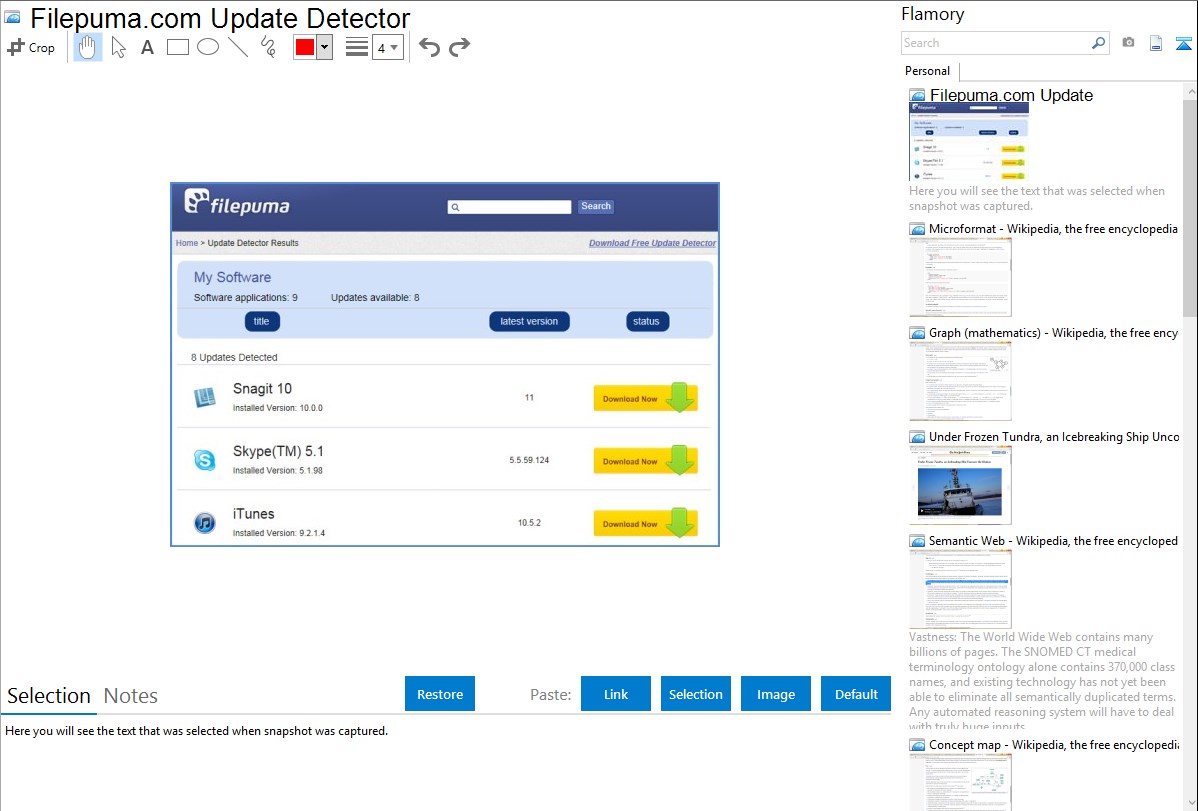This screenshot has width=1198, height=811.
Task: Activate the hand pan tool
Action: 87,47
